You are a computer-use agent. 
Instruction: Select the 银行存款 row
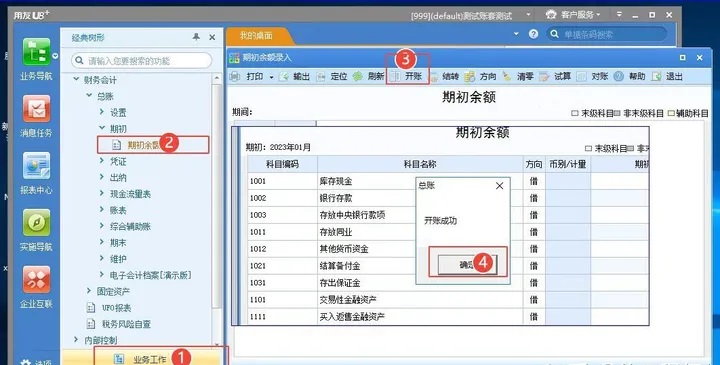click(448, 198)
